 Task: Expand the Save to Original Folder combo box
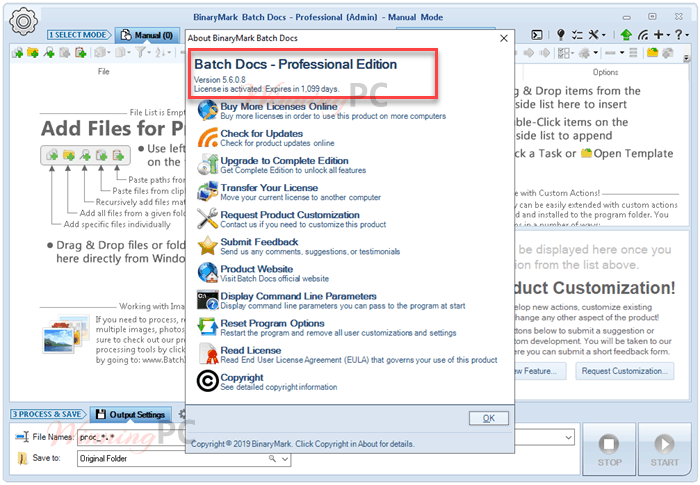(285, 459)
